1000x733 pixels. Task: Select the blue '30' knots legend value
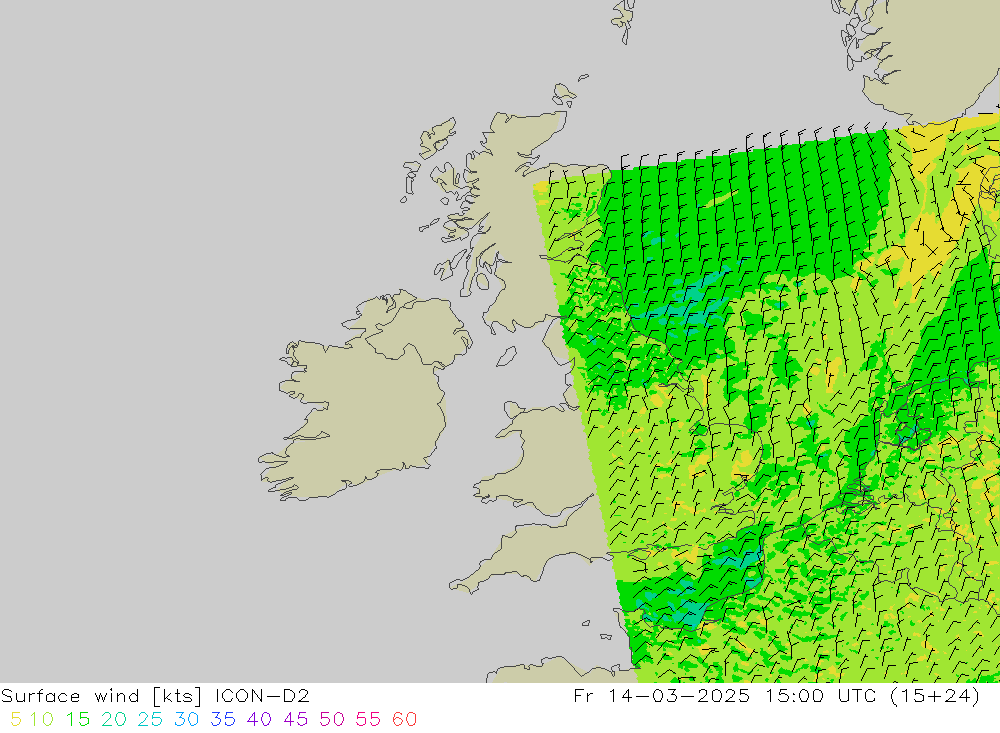[187, 719]
